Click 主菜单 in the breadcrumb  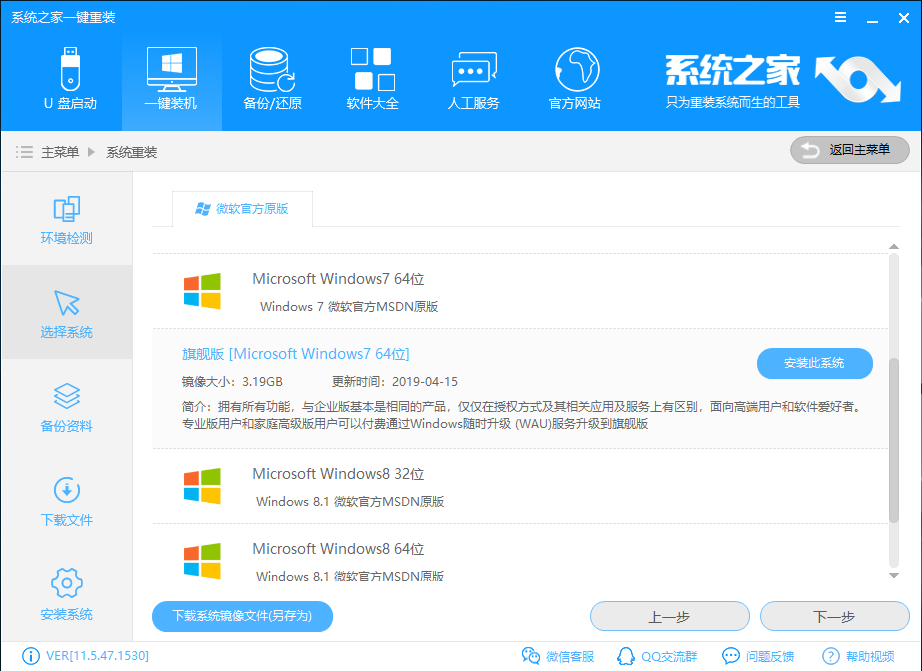point(60,152)
